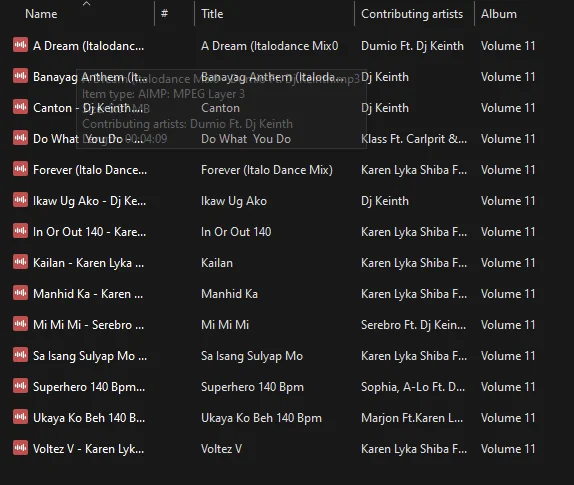Select file name 'A Dream (Italodanc...'
Image resolution: width=574 pixels, height=485 pixels.
coord(88,46)
